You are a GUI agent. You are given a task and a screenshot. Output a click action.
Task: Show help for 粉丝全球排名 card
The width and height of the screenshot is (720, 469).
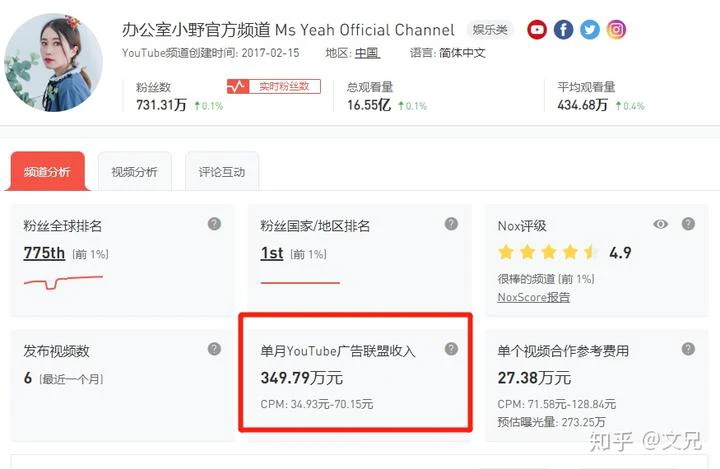pyautogui.click(x=214, y=224)
